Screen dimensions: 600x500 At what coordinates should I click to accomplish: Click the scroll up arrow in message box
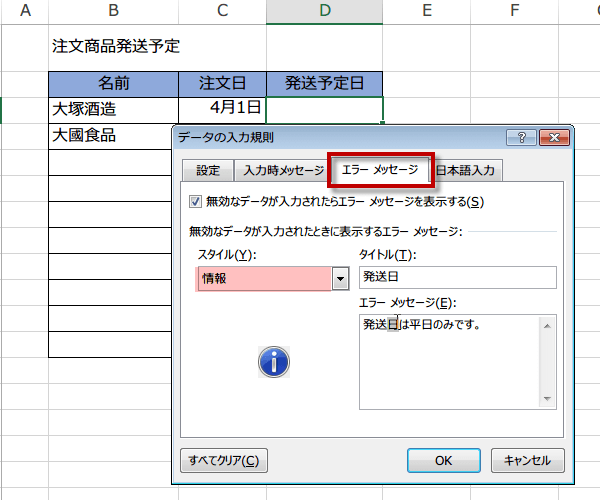point(547,326)
